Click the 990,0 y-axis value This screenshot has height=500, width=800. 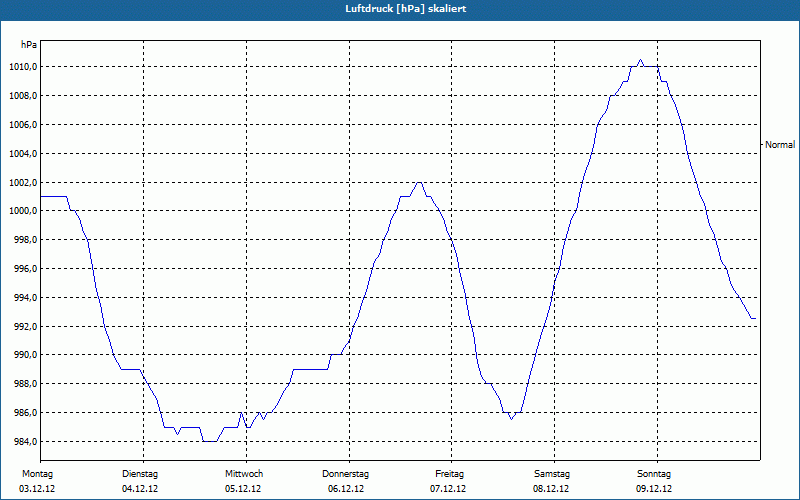pyautogui.click(x=24, y=355)
